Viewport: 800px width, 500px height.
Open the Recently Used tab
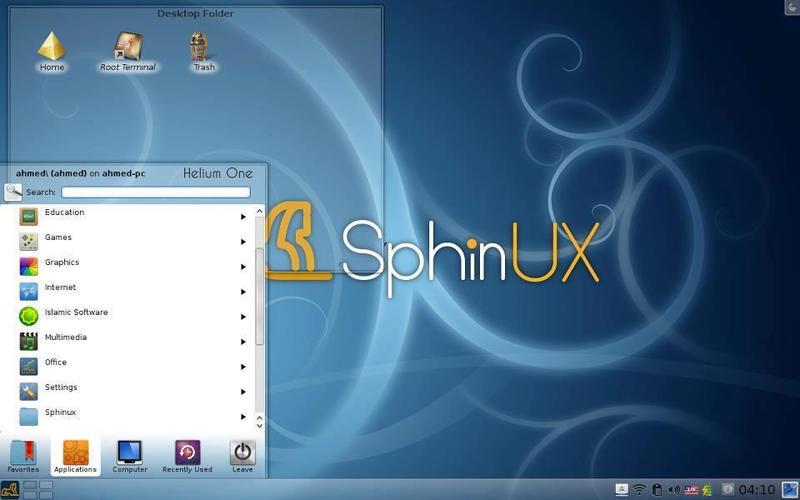[187, 456]
